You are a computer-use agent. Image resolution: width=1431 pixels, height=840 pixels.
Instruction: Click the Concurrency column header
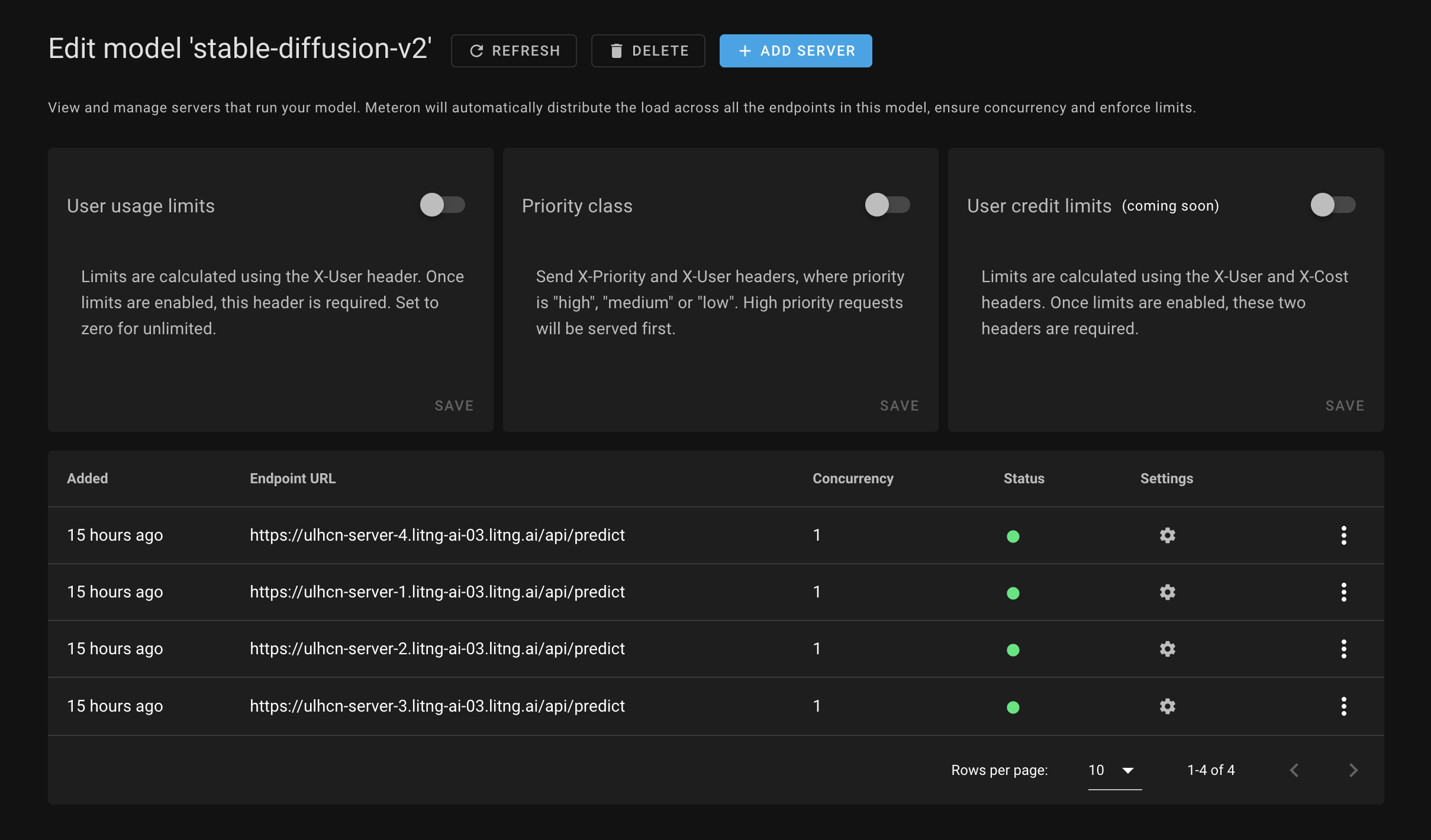click(x=852, y=479)
